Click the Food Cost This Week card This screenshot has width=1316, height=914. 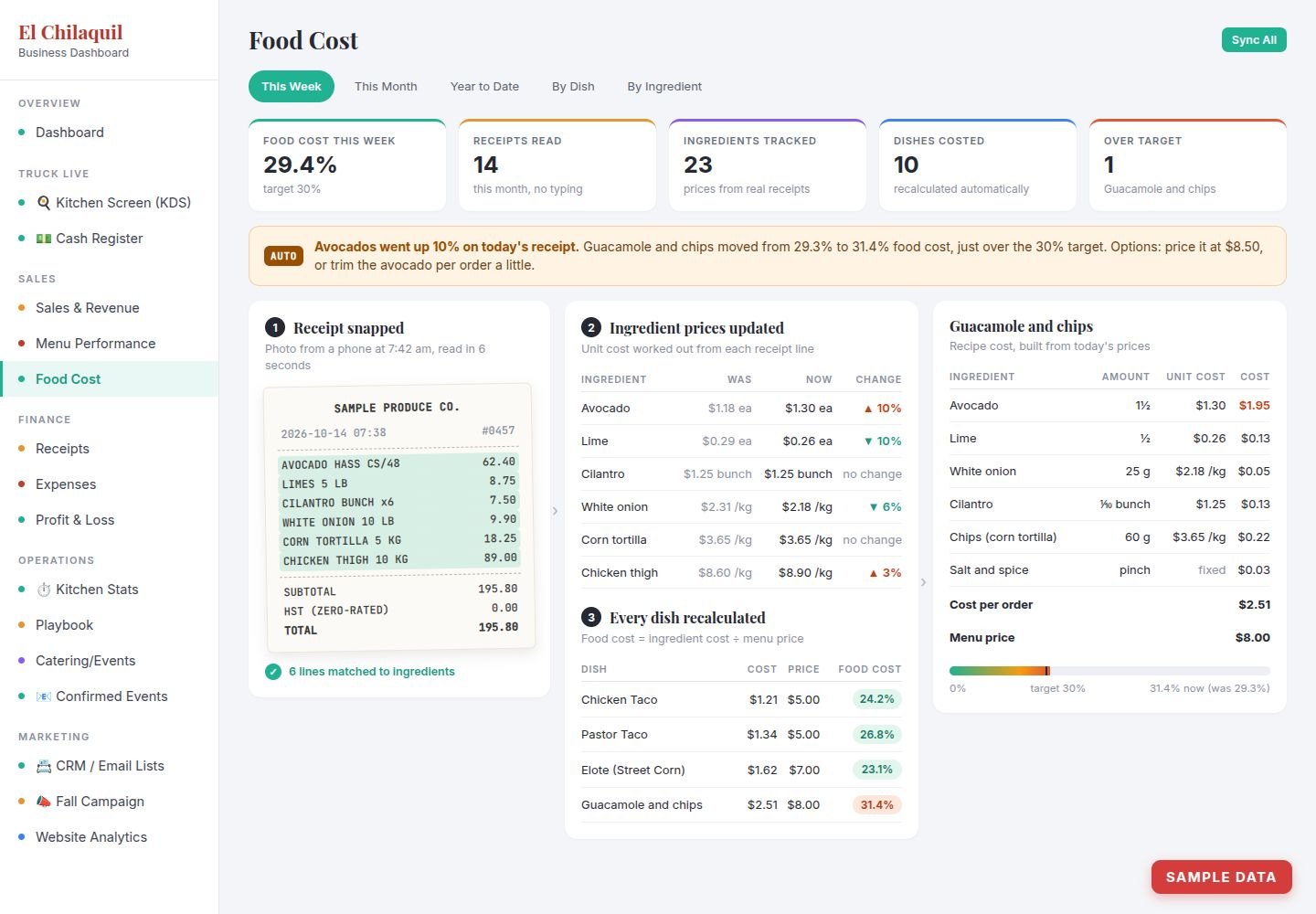(347, 165)
